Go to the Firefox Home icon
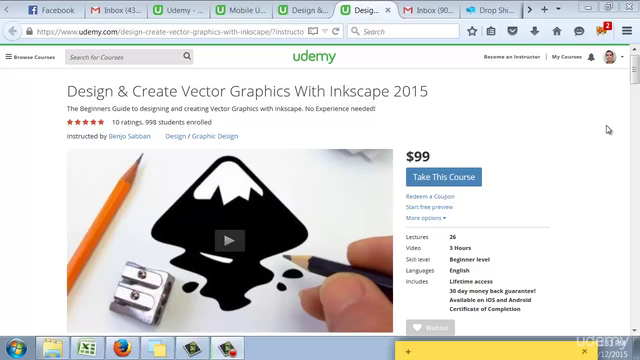This screenshot has height=360, width=640. click(x=557, y=31)
